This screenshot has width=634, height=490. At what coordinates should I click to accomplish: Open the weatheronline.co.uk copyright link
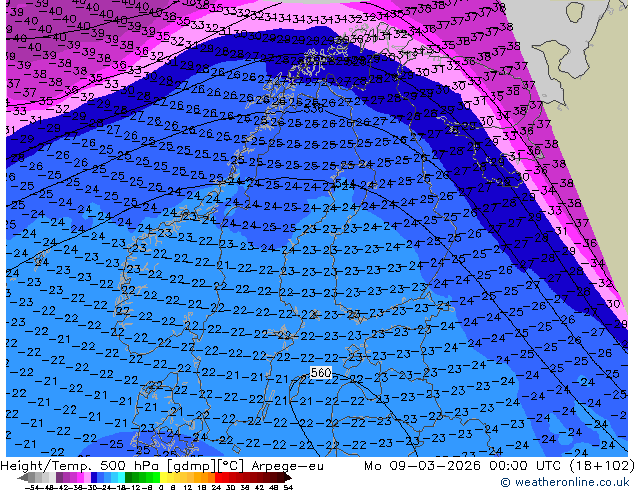click(565, 483)
